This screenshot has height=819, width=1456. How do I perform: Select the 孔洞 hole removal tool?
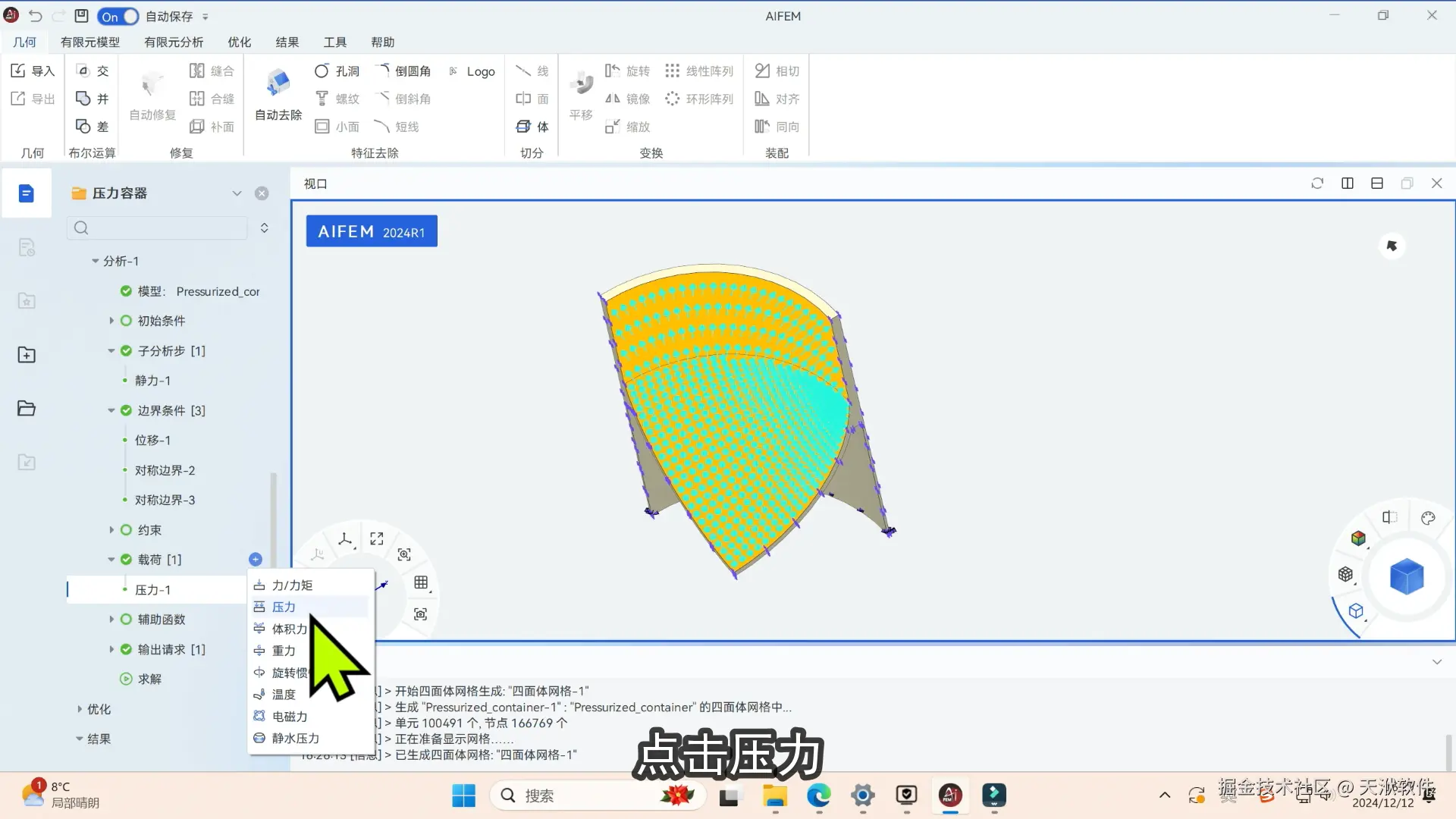click(x=337, y=71)
